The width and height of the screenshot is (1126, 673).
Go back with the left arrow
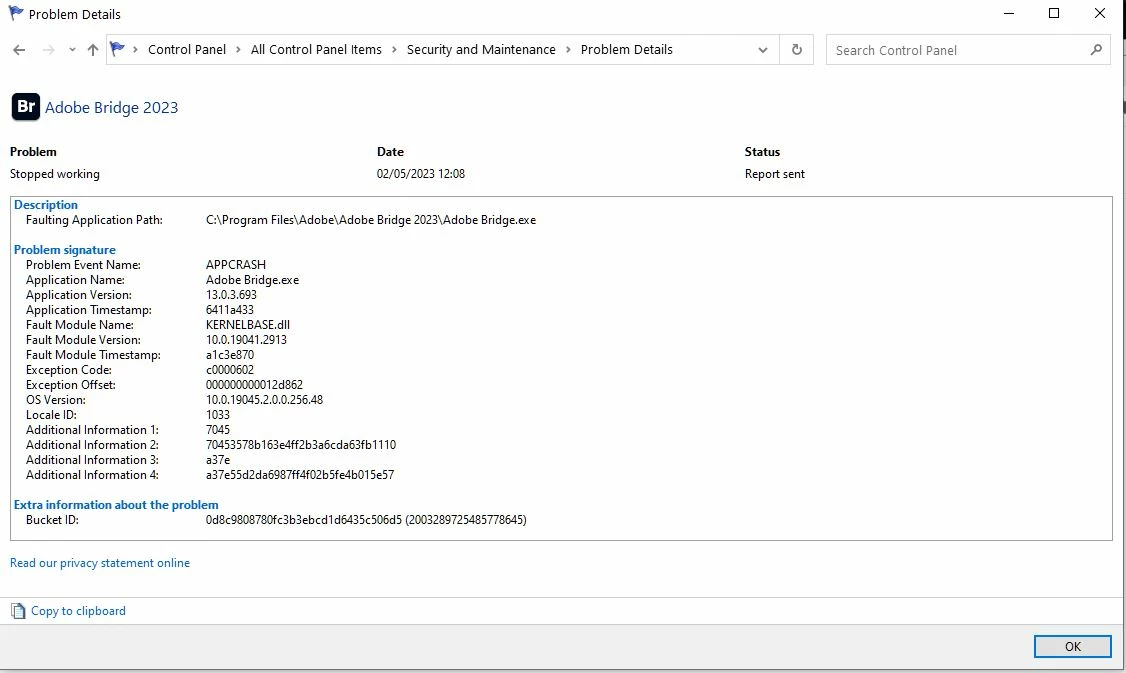coord(19,50)
